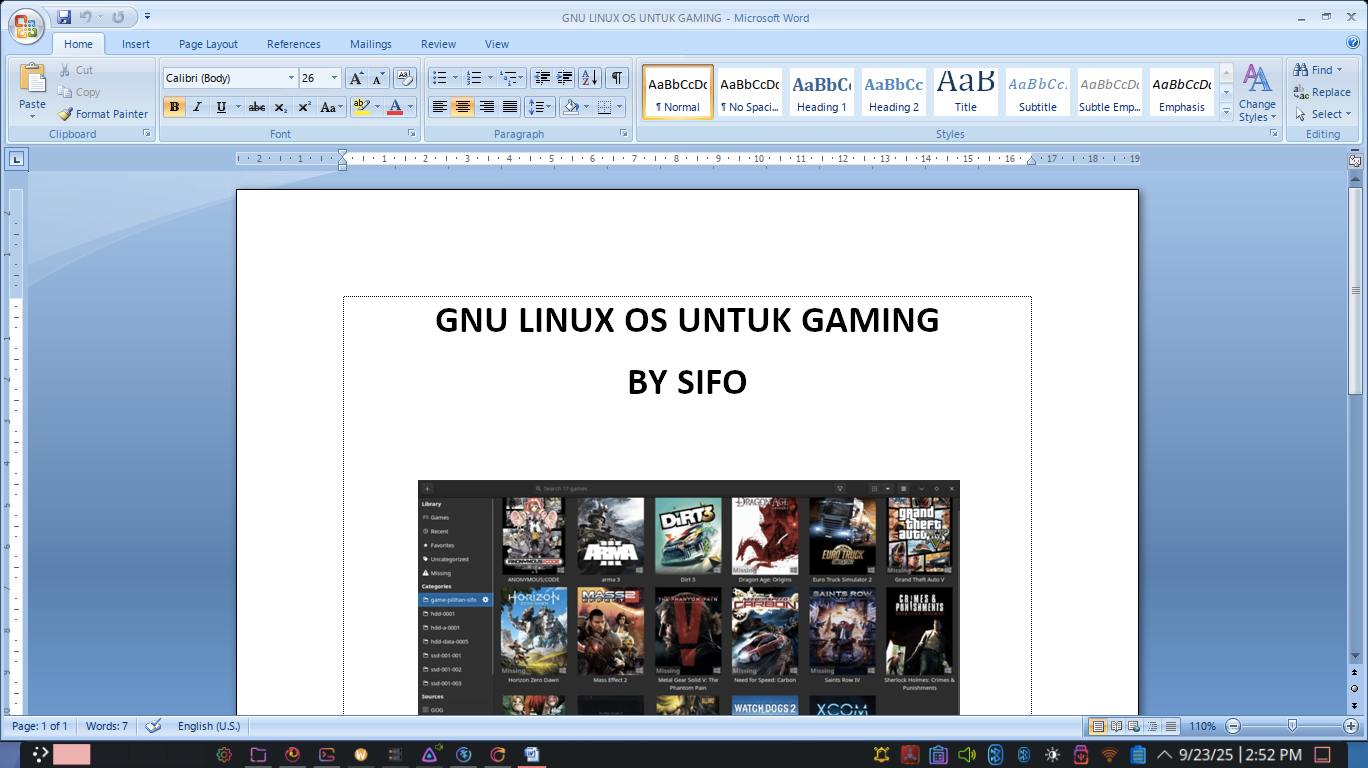Toggle Print Layout view button
The height and width of the screenshot is (768, 1368).
(x=1098, y=726)
